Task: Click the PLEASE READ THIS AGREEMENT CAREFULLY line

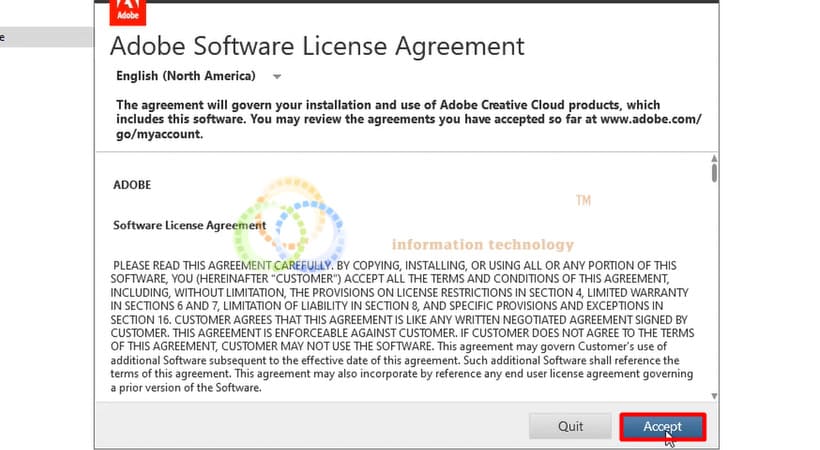Action: point(395,265)
